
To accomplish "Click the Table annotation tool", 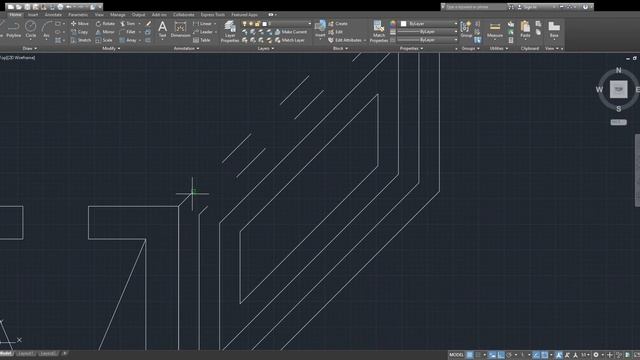I will [202, 40].
